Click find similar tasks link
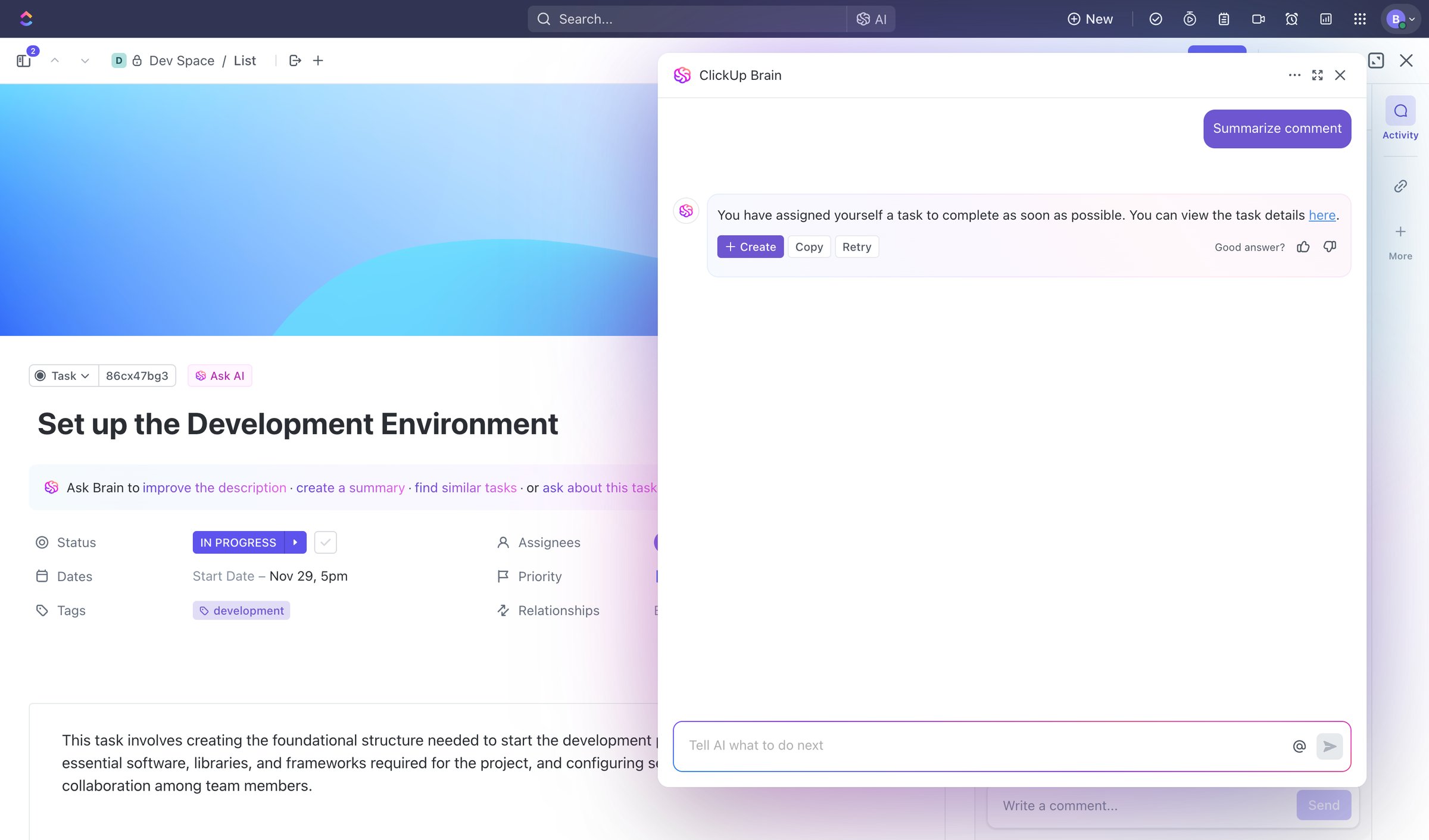This screenshot has height=840, width=1429. point(465,488)
